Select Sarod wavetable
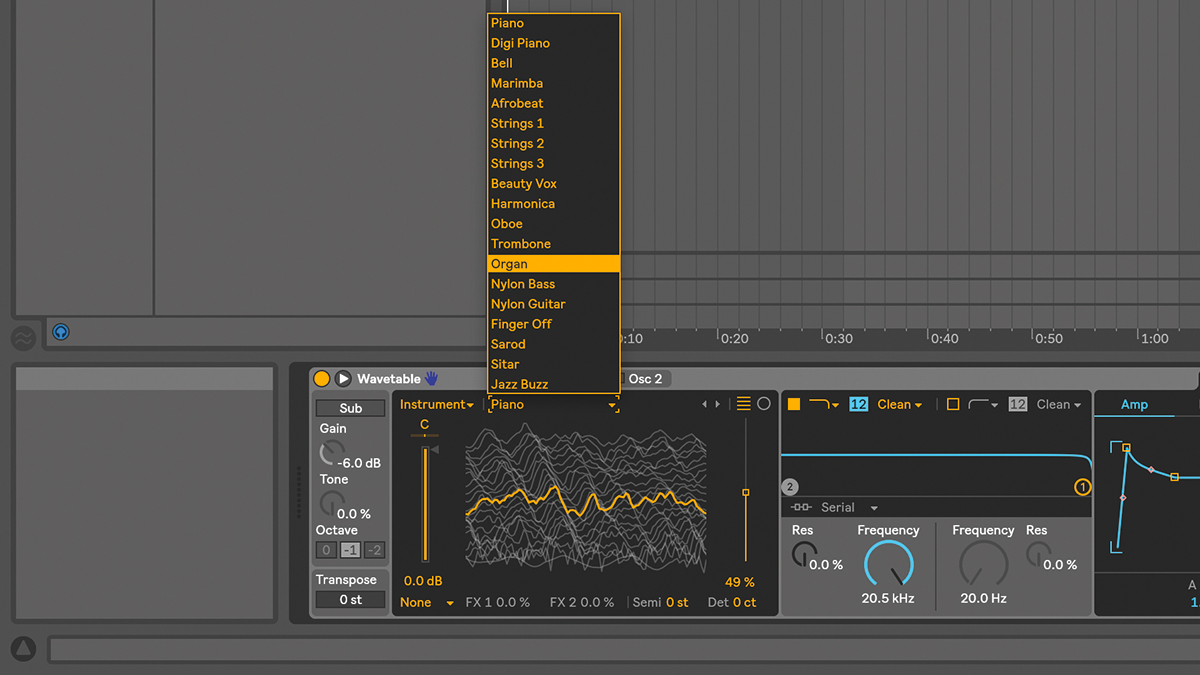This screenshot has width=1200, height=675. point(554,344)
